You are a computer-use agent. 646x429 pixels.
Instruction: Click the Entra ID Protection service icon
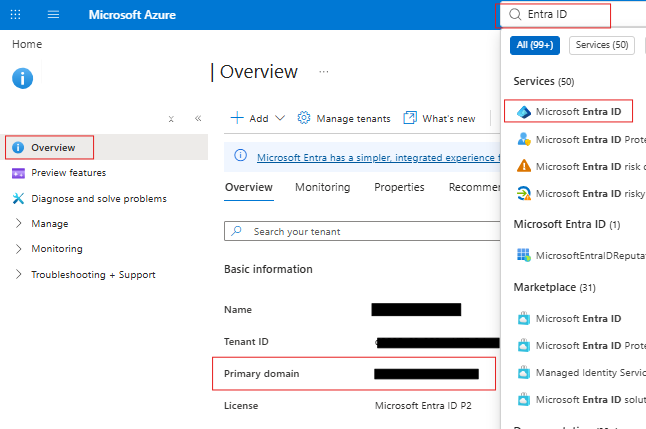524,139
